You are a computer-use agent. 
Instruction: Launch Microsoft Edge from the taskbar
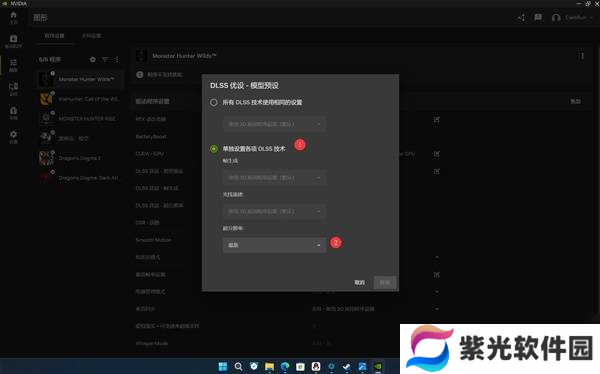pyautogui.click(x=285, y=366)
